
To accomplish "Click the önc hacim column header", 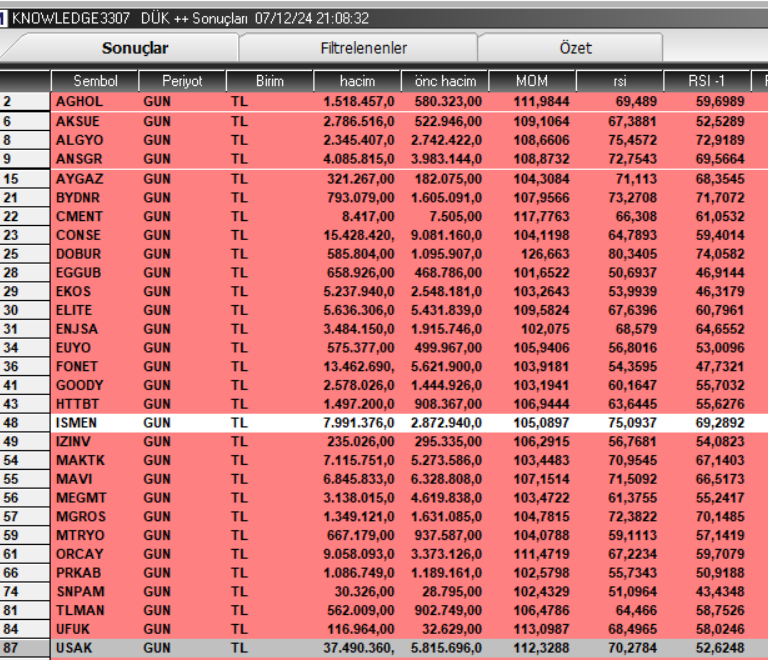I will (445, 81).
